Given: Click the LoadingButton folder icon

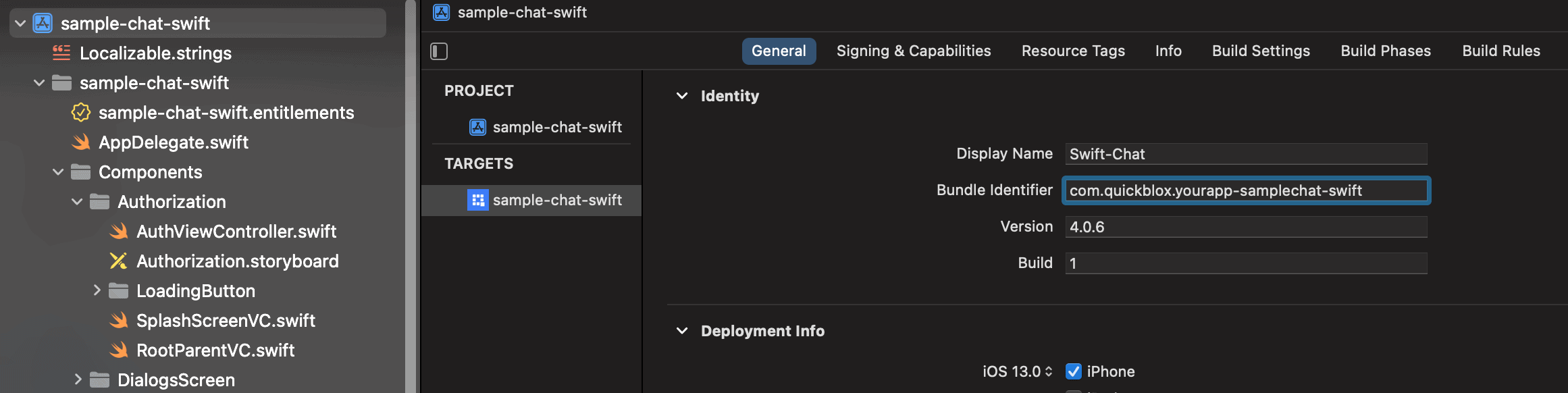Looking at the screenshot, I should 118,290.
